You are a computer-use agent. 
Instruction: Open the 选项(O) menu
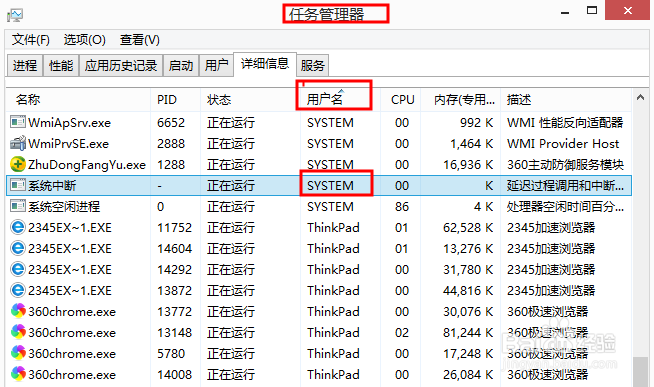85,40
